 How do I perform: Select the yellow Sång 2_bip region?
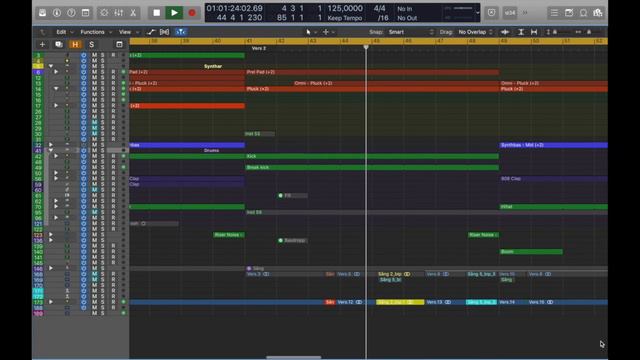(400, 302)
